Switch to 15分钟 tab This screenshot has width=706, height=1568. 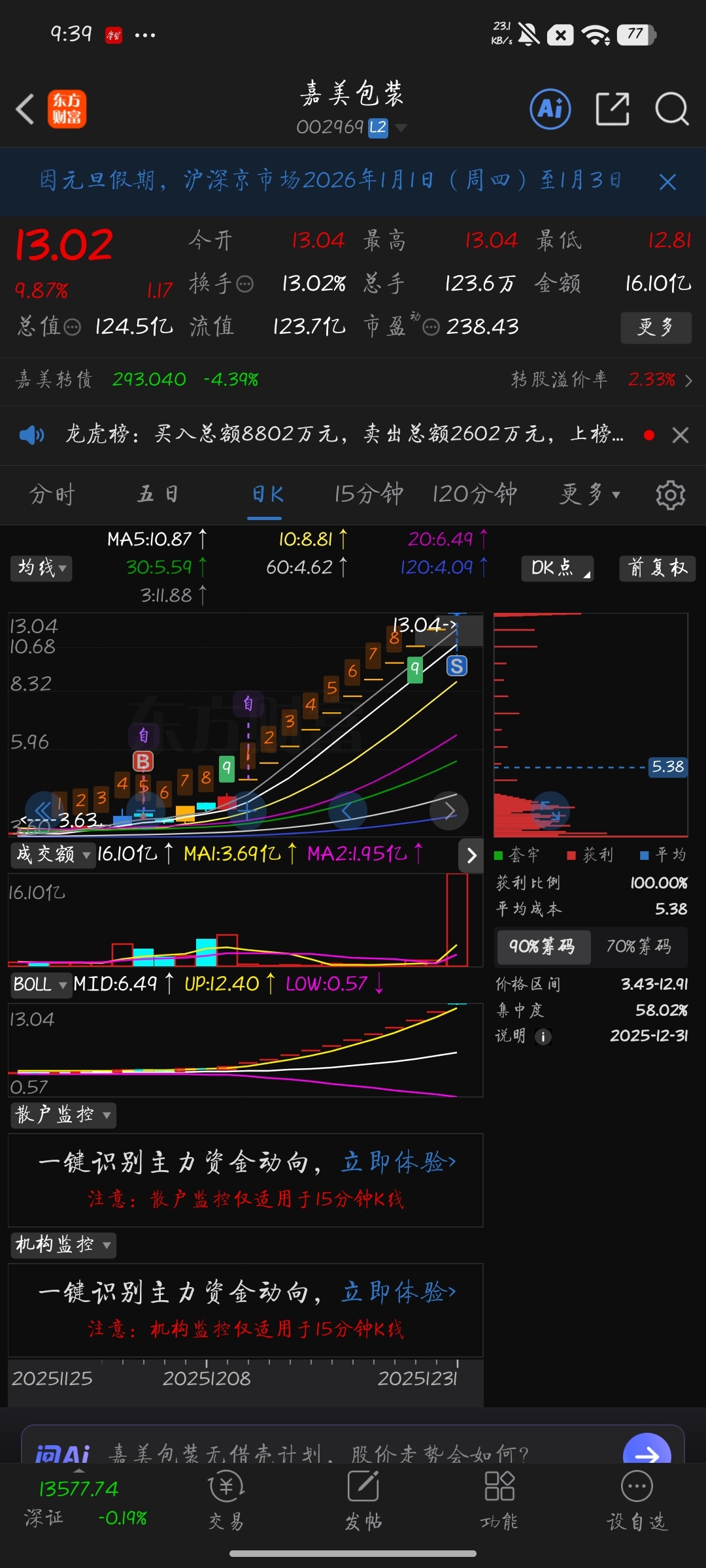click(369, 495)
